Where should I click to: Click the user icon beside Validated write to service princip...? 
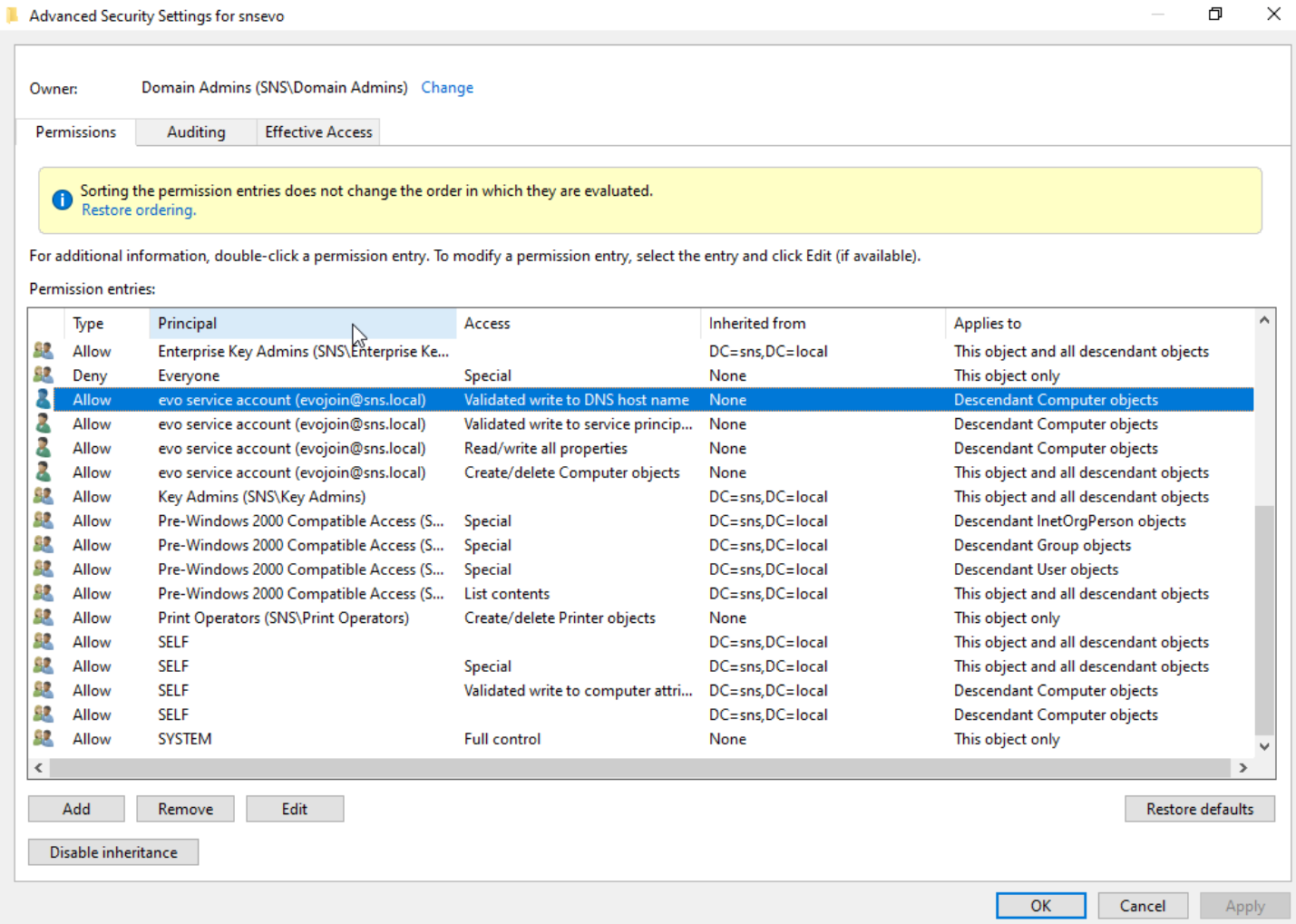[x=43, y=423]
